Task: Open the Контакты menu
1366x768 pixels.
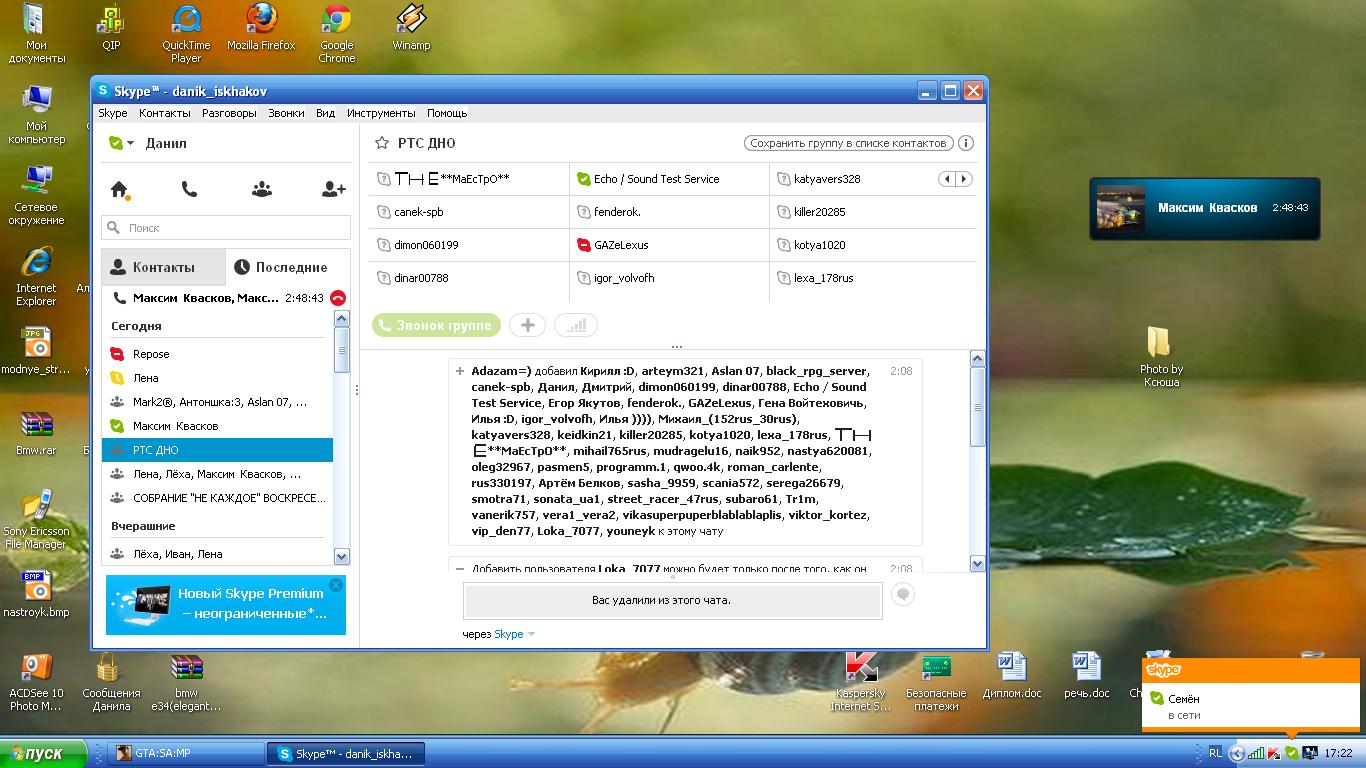Action: pos(164,113)
